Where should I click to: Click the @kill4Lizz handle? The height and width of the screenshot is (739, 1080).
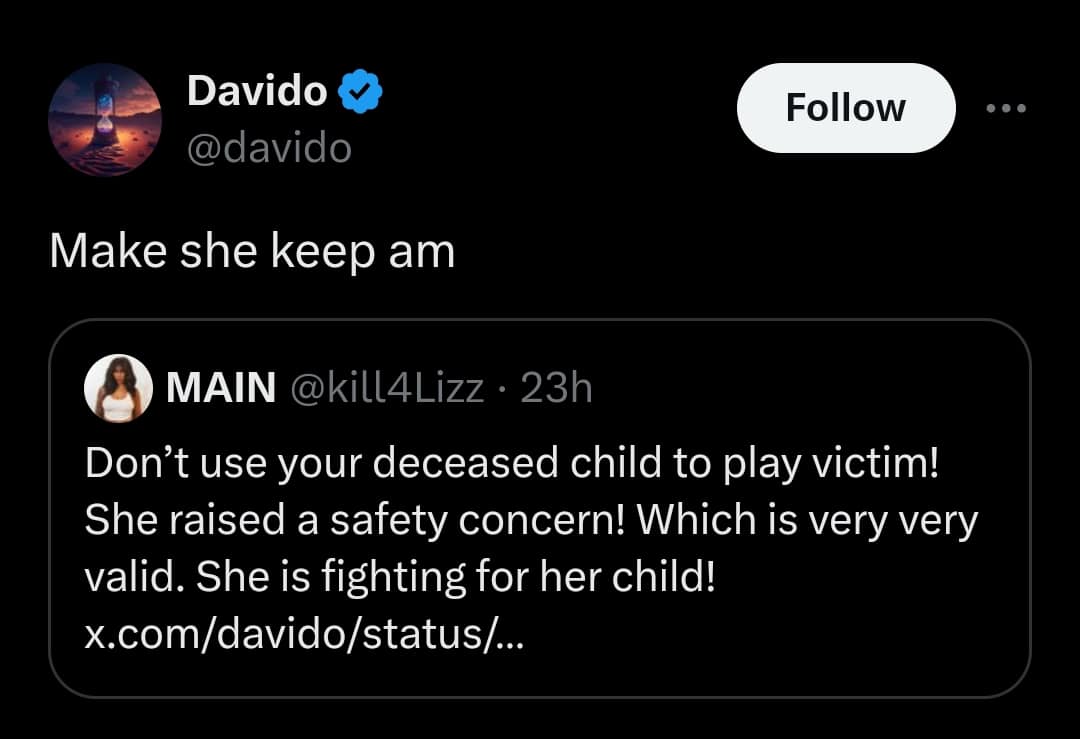pos(387,388)
